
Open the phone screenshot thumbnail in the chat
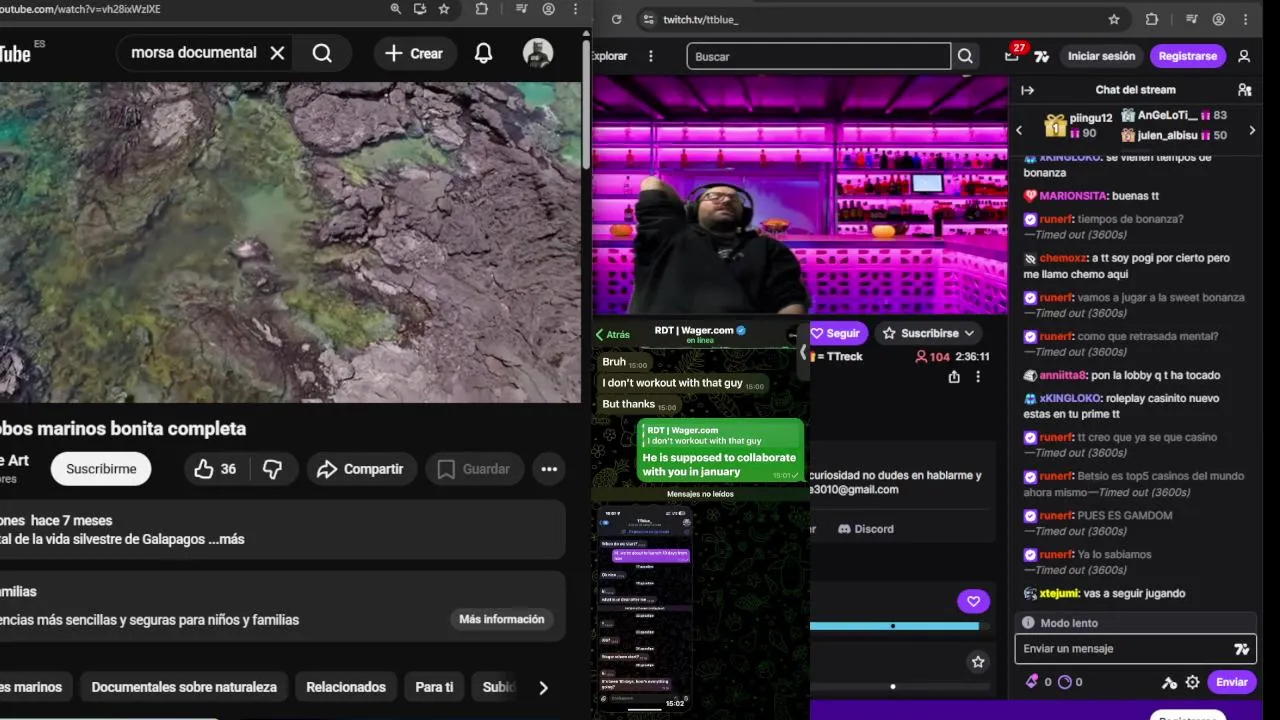tap(645, 609)
